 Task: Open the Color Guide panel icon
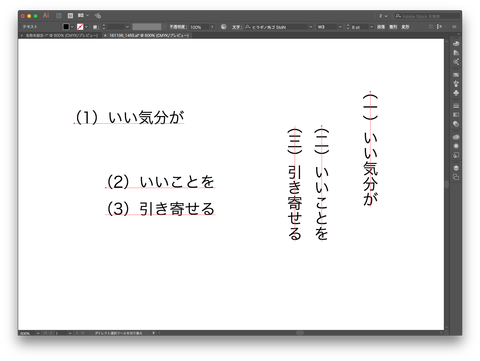456,53
